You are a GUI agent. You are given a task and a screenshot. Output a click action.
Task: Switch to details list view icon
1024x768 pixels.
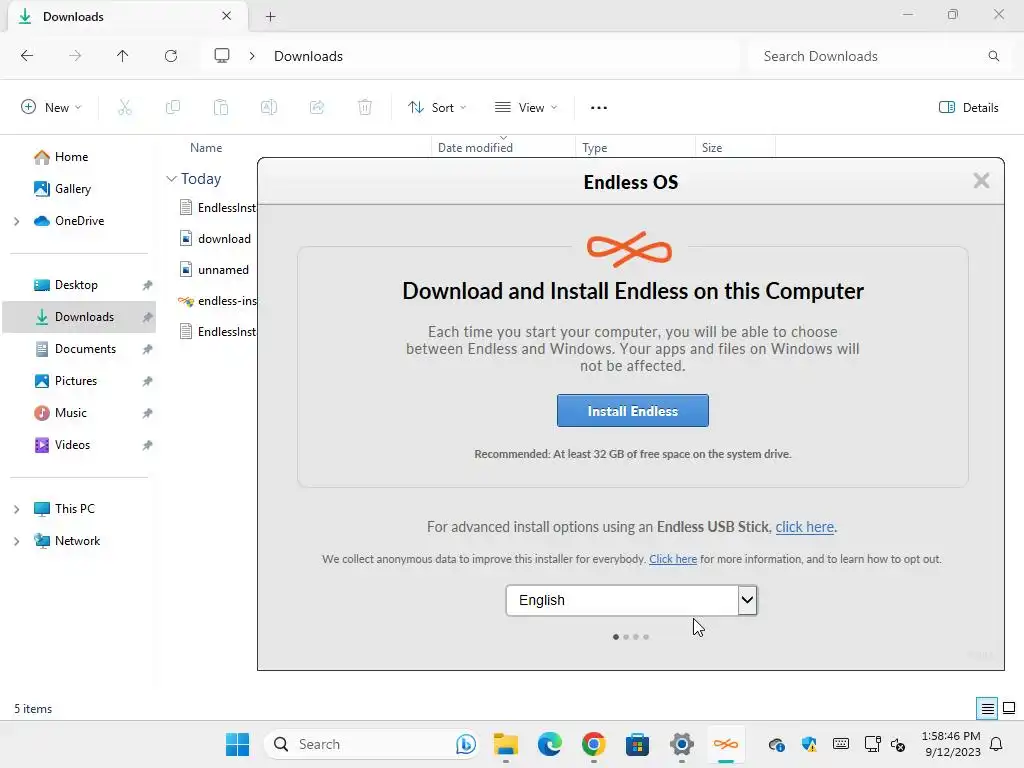[987, 708]
